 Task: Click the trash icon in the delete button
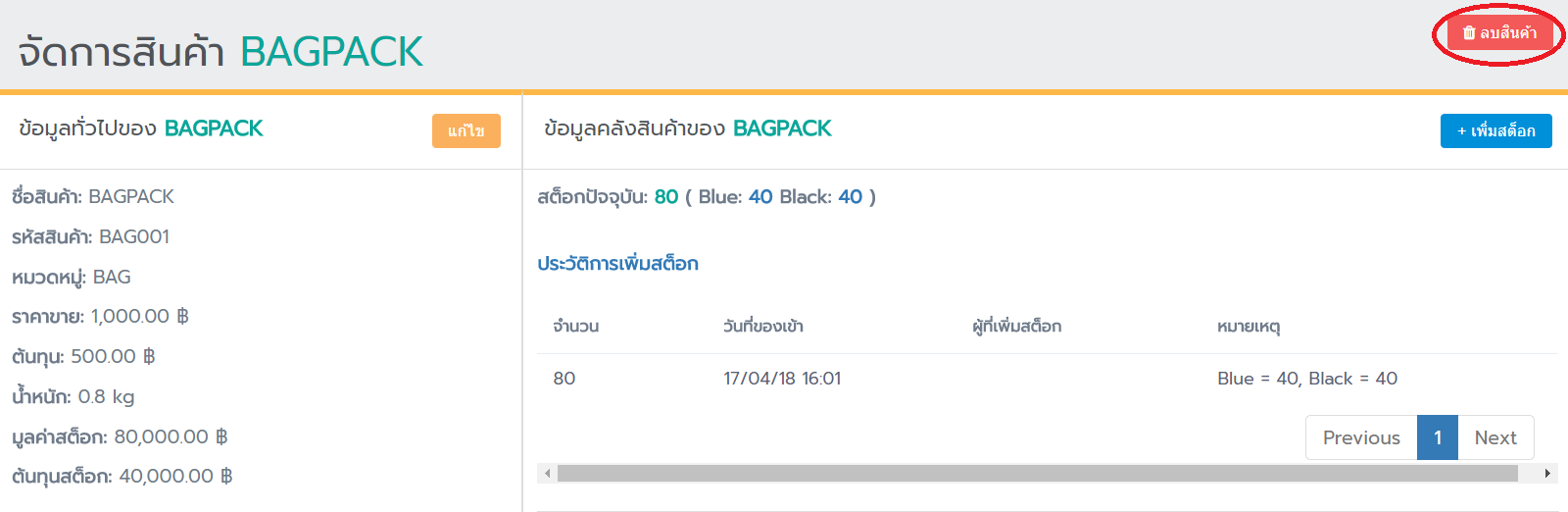click(1469, 33)
